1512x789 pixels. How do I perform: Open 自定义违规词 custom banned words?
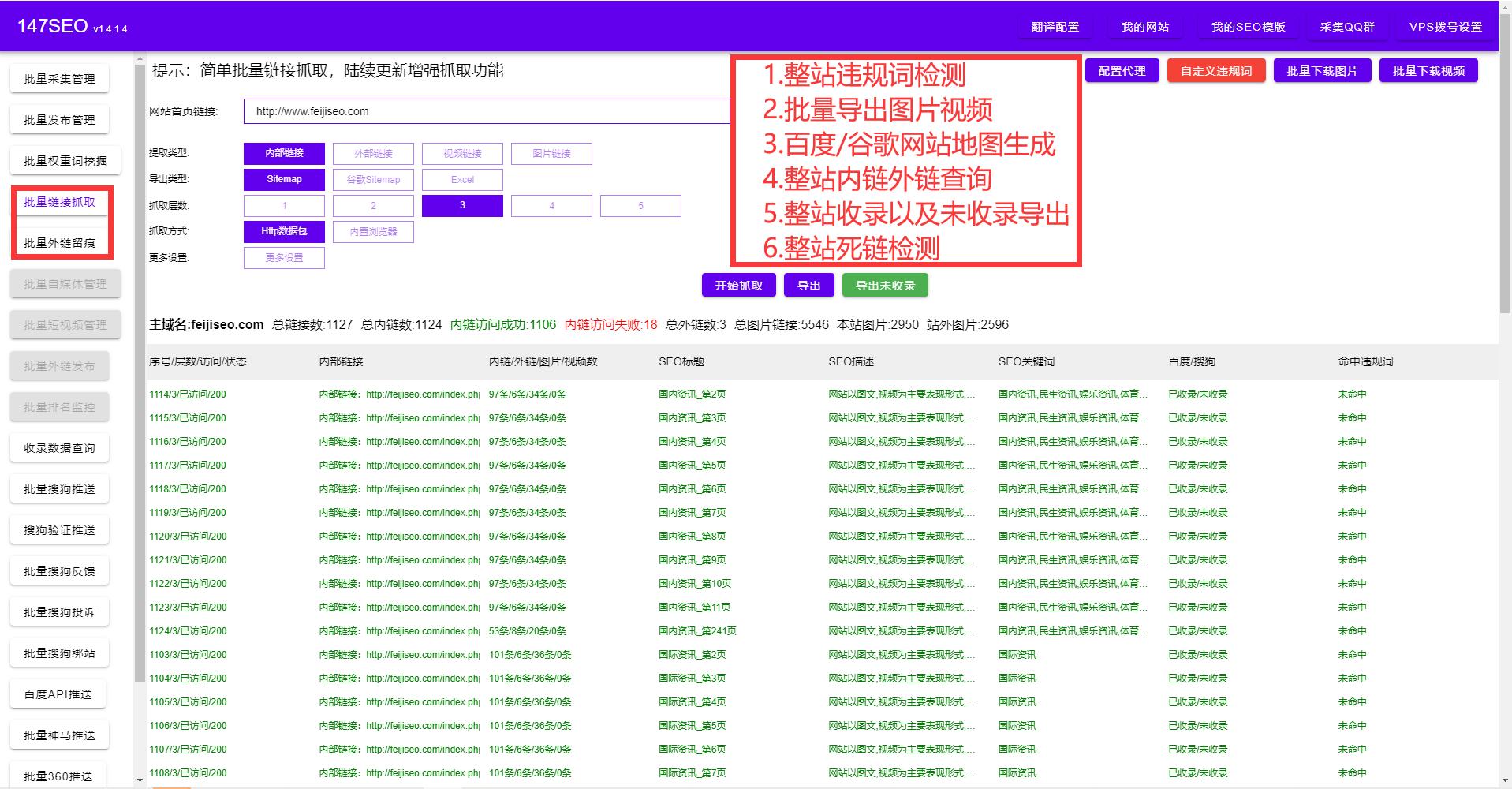(x=1215, y=70)
